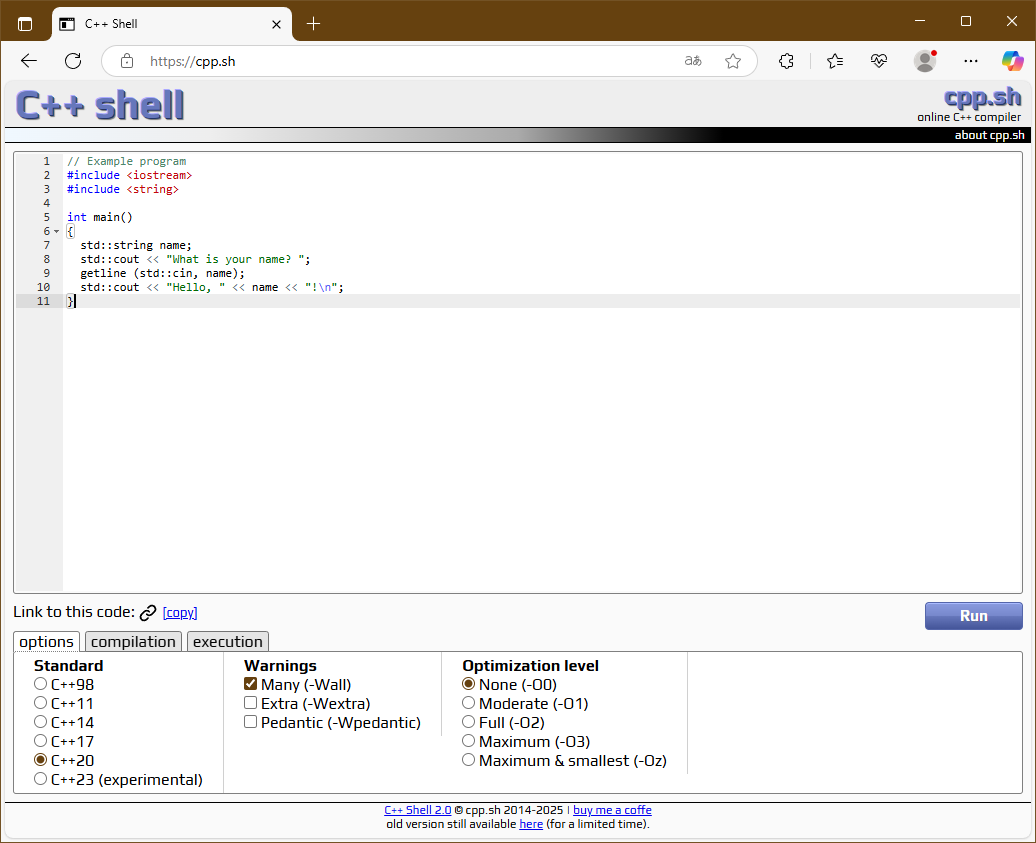The image size is (1036, 843).
Task: Click the getline code line
Action: click(162, 273)
